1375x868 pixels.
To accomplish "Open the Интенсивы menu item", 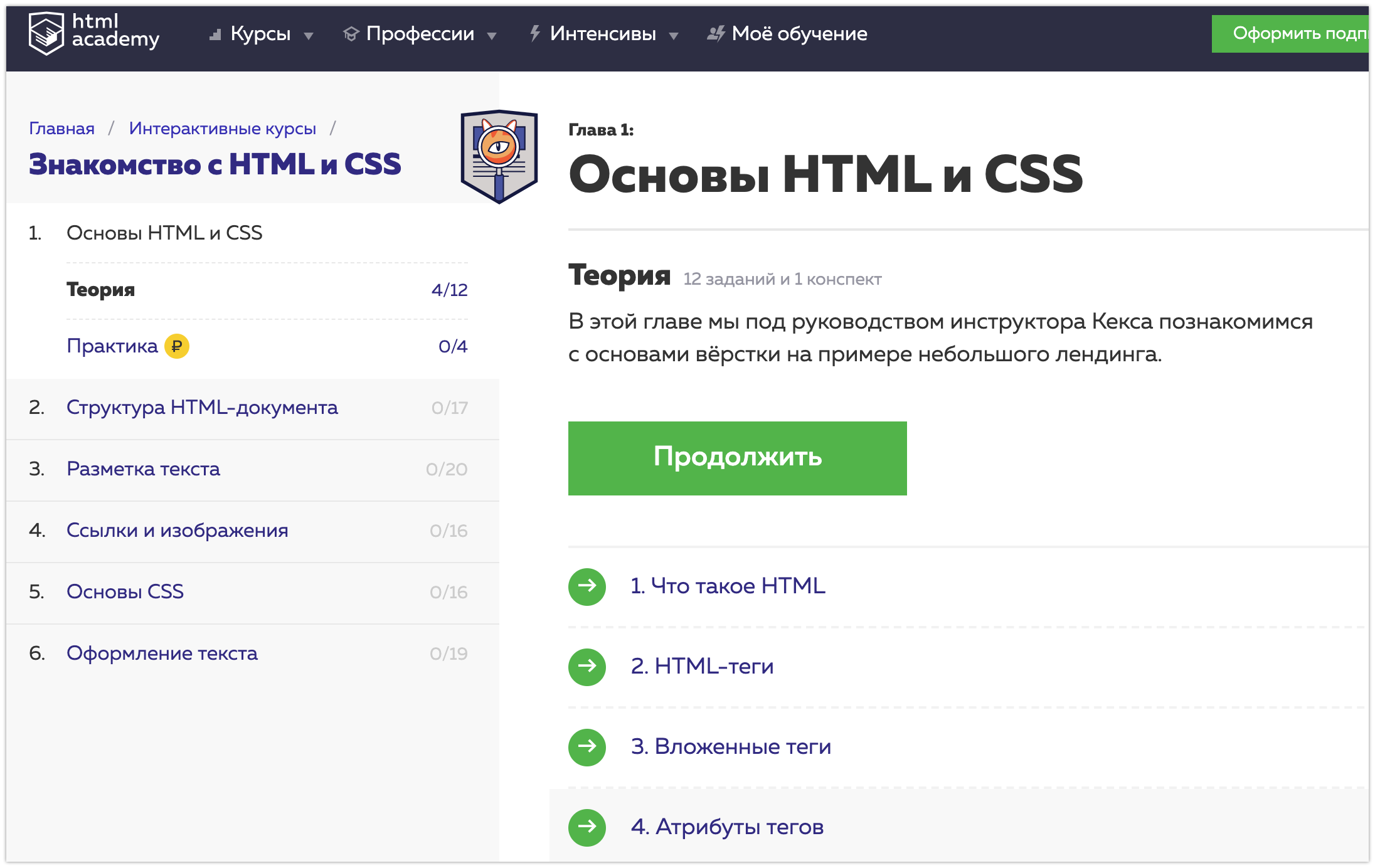I will [x=603, y=34].
